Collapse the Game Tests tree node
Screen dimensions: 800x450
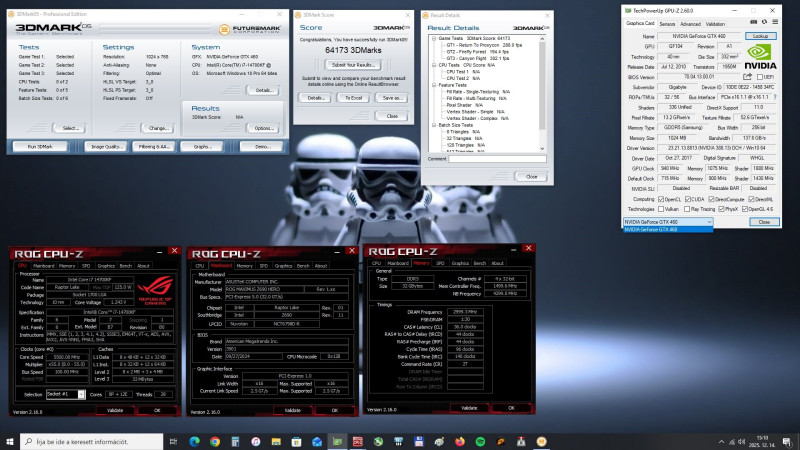434,38
